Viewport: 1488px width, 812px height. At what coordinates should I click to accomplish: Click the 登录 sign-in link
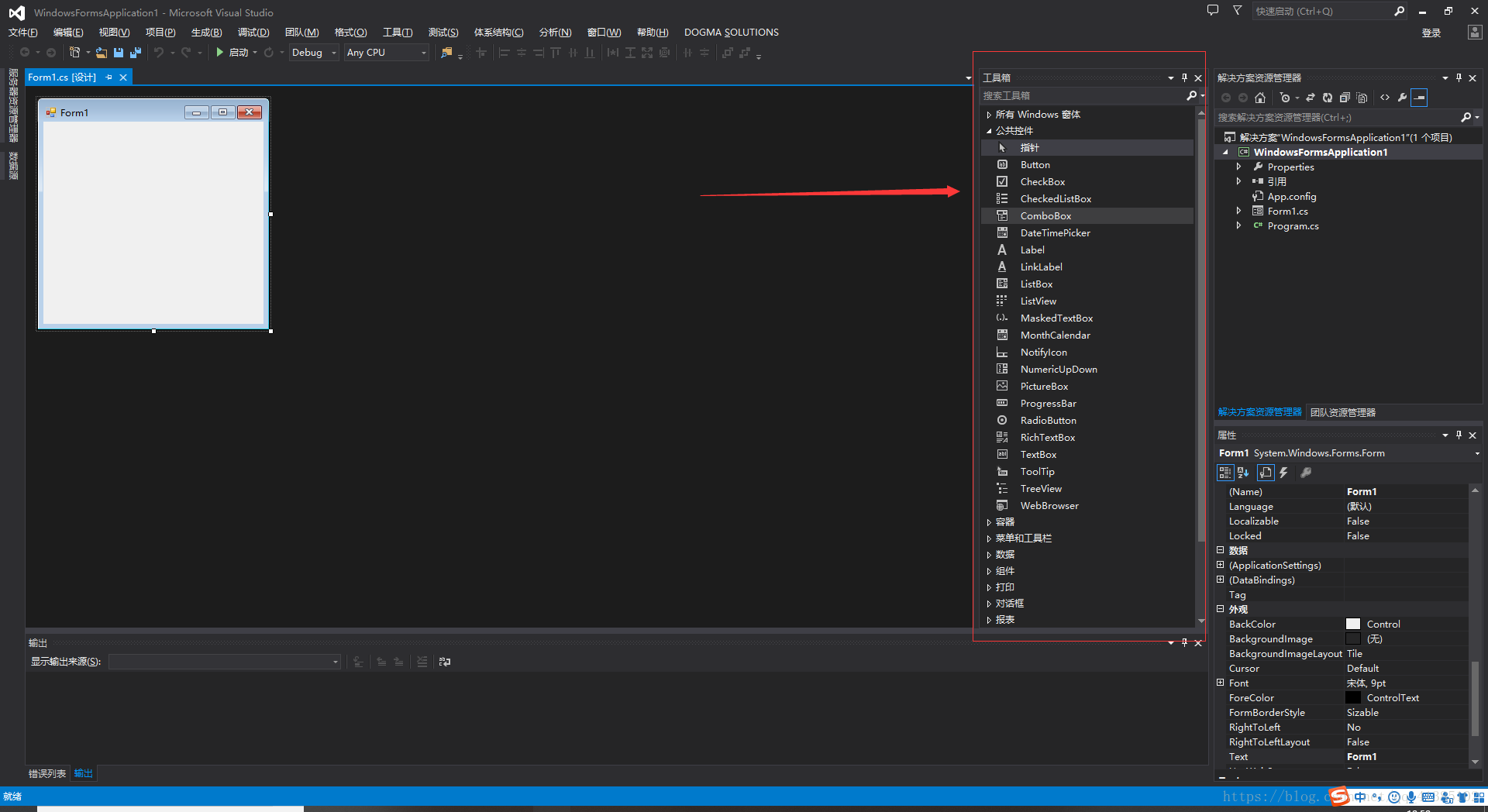[1431, 33]
